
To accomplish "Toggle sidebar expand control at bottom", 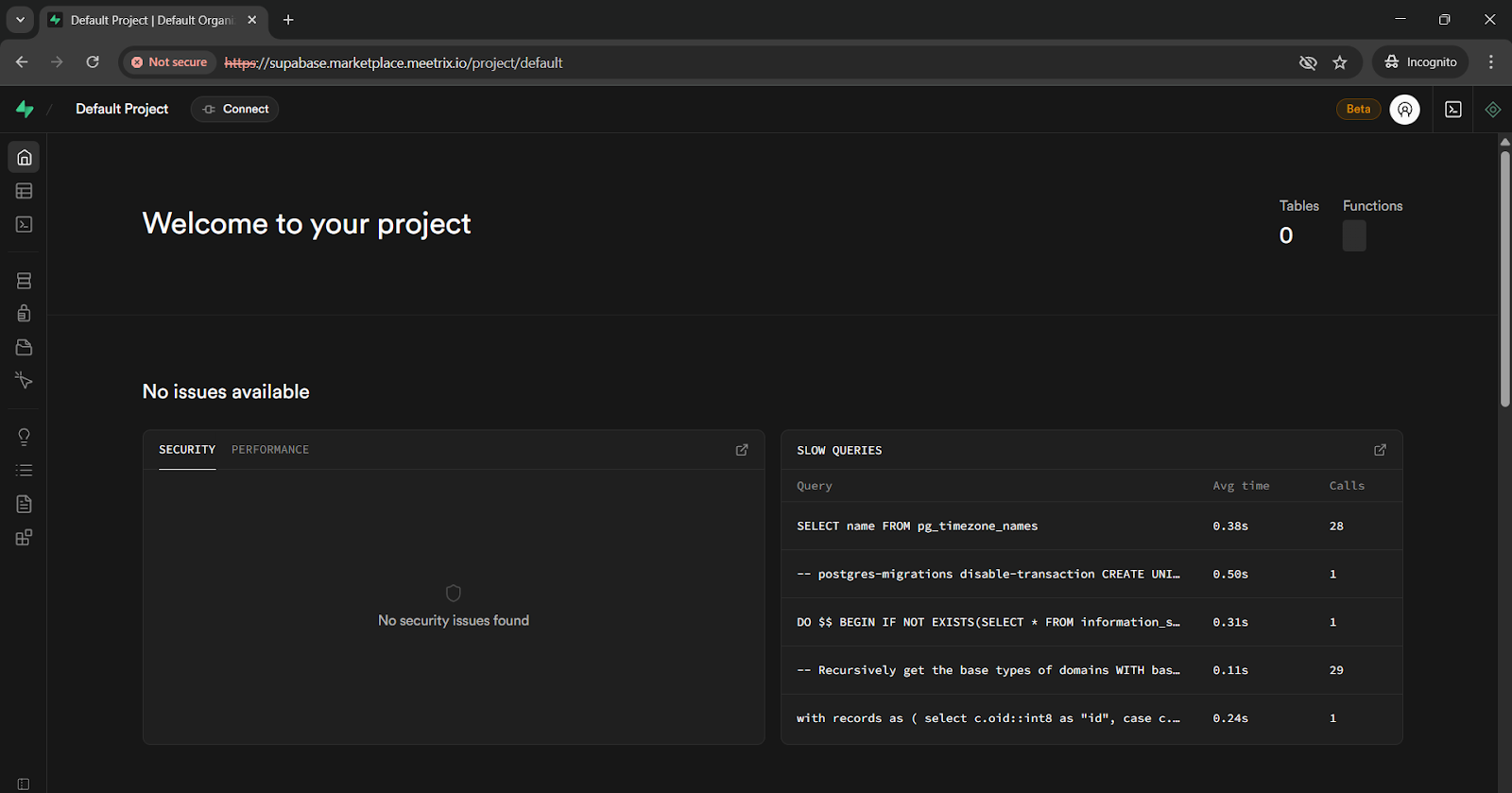I will (x=24, y=784).
